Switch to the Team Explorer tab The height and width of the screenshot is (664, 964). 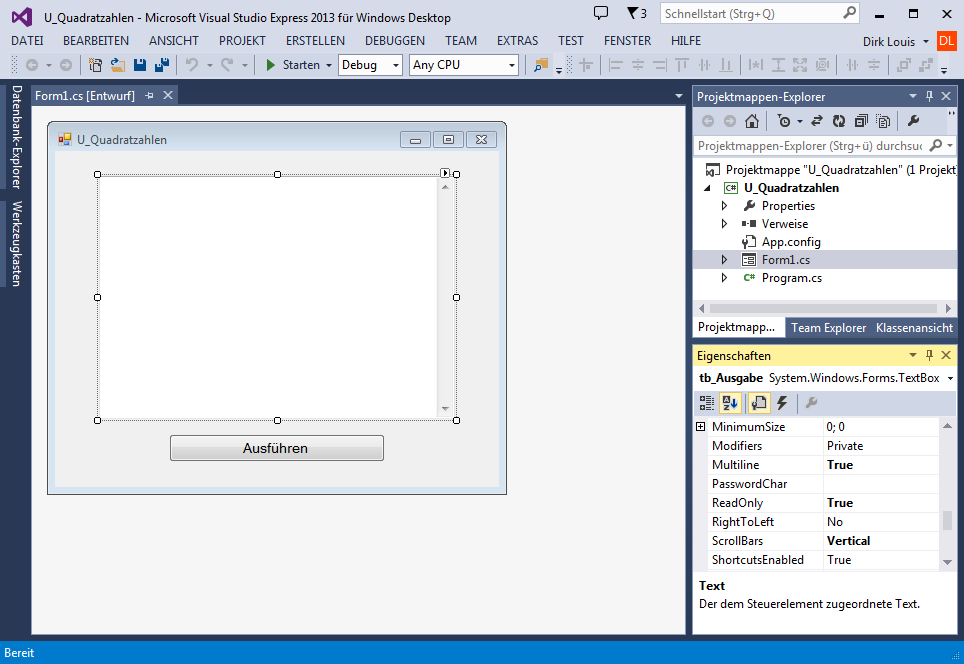click(828, 328)
